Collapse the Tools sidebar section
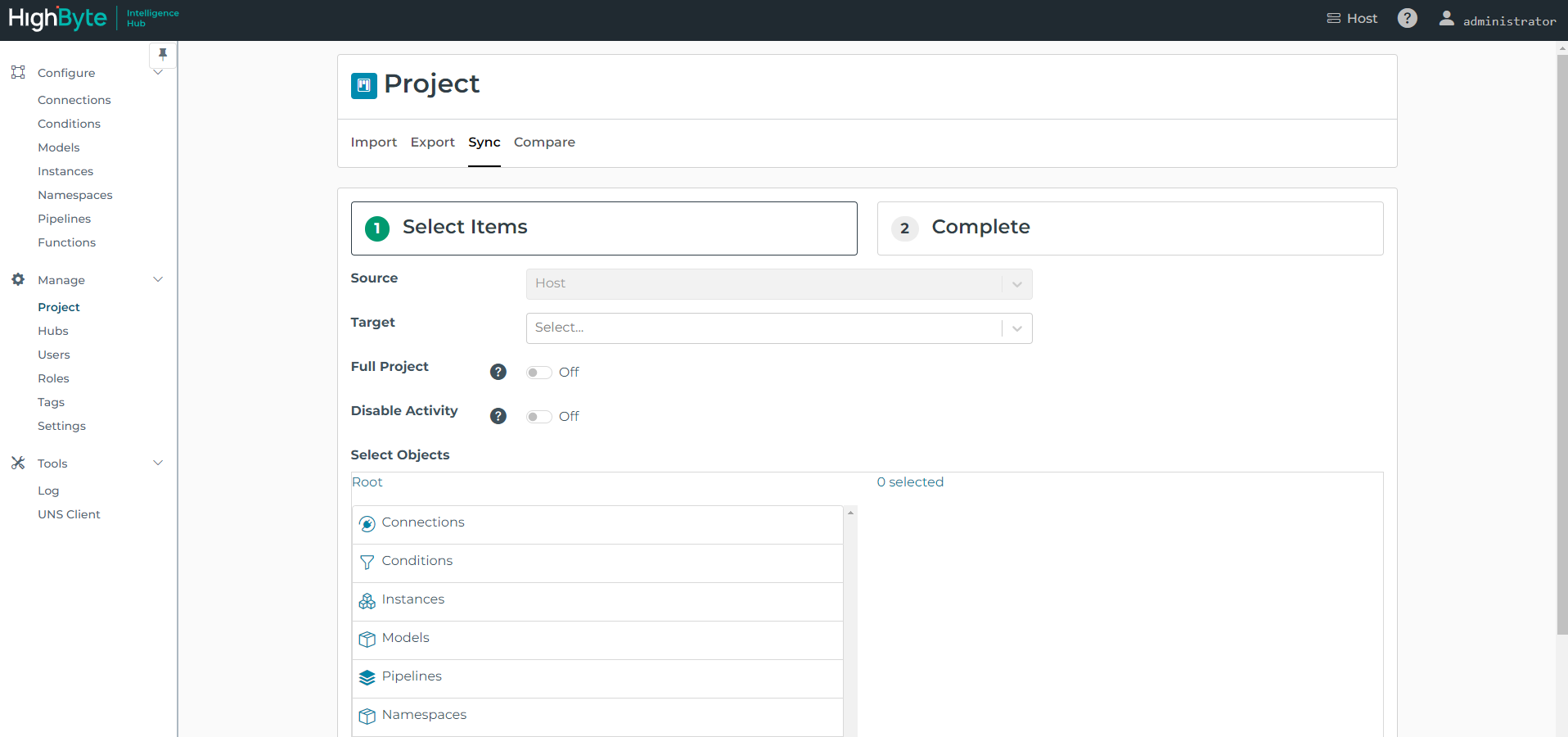The image size is (1568, 737). (158, 463)
